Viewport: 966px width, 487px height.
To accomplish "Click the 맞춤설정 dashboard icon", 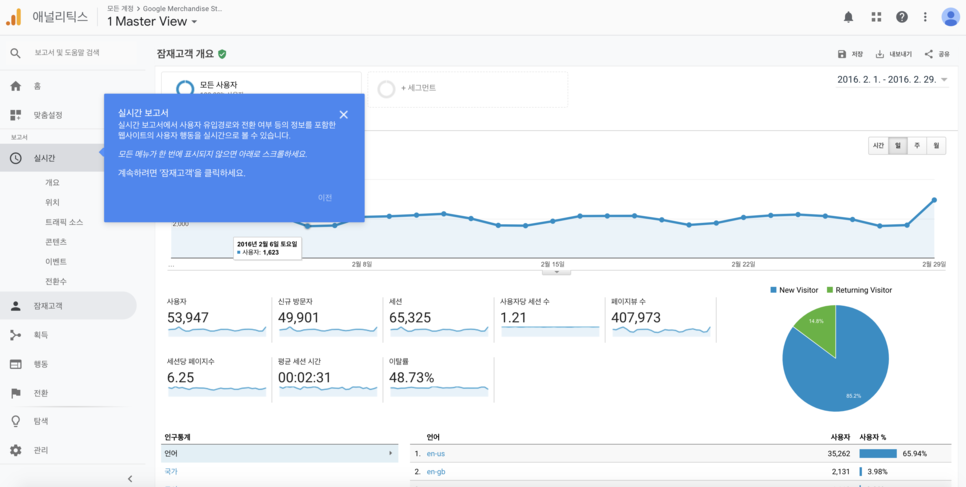I will 16,115.
